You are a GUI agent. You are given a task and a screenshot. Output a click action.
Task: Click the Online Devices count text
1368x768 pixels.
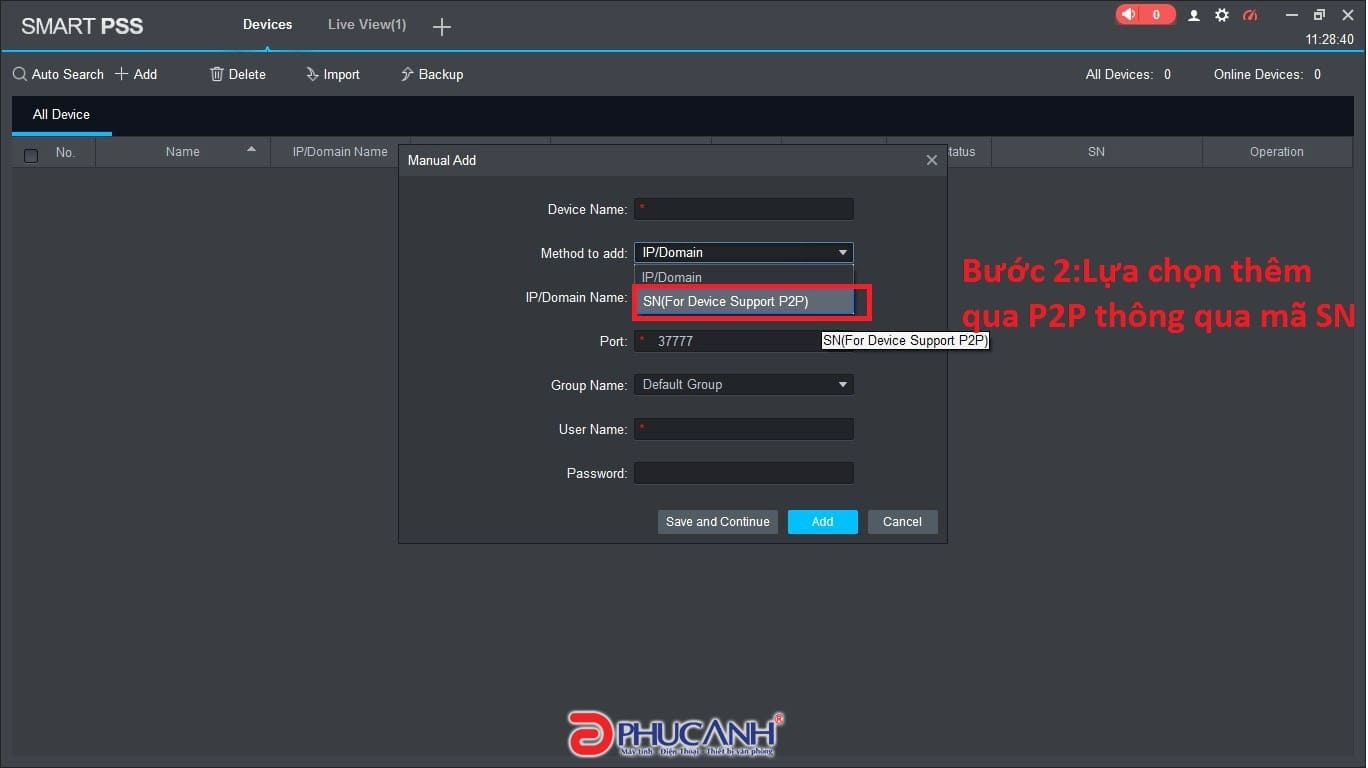[1267, 74]
